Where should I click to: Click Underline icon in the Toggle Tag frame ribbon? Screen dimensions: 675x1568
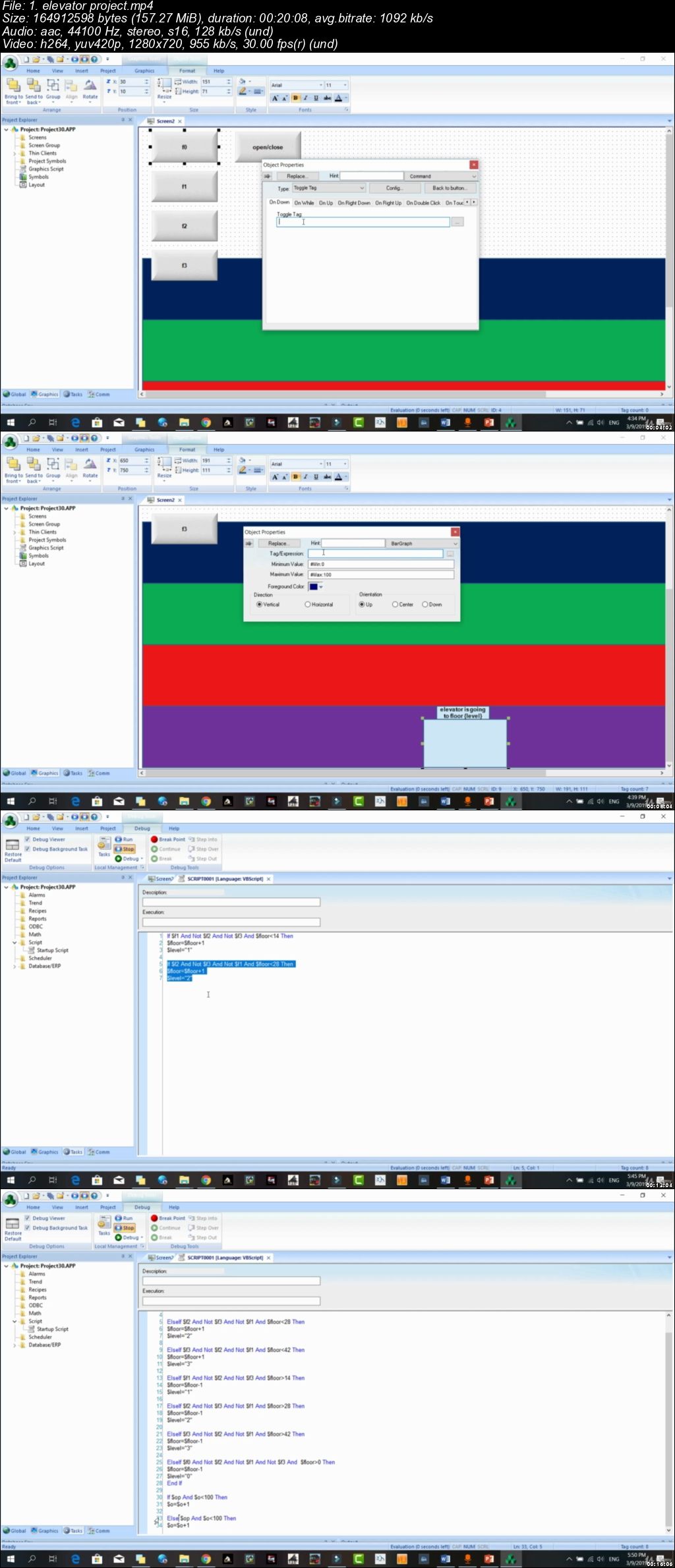coord(316,98)
